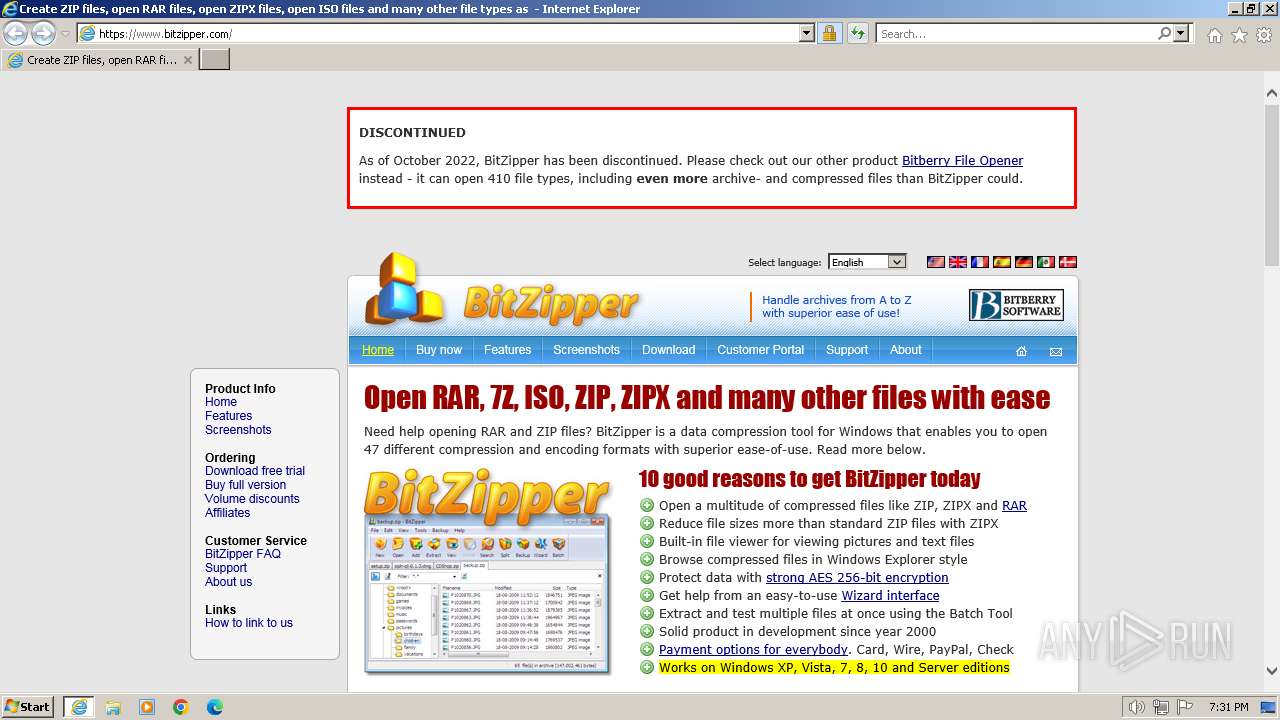Go to Features in the navbar

pos(508,350)
